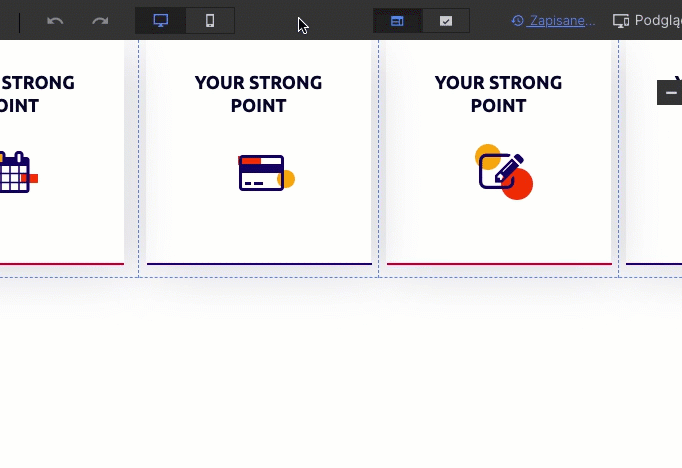Select right card's YOUR STRONG POINT heading

[498, 94]
